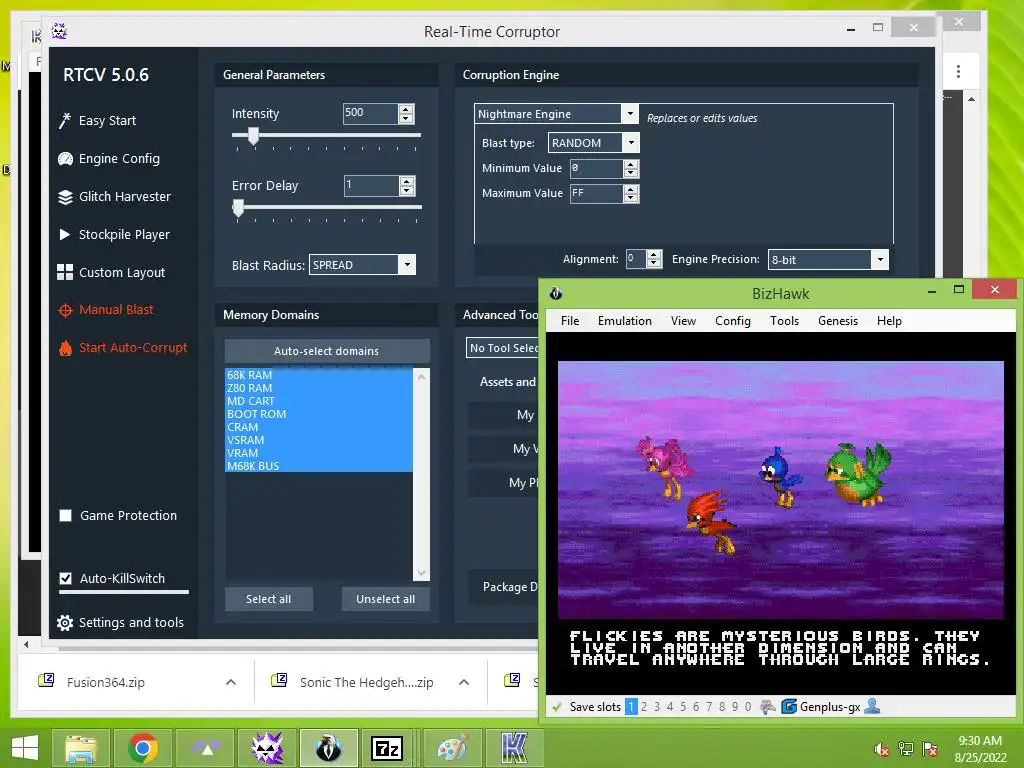The width and height of the screenshot is (1024, 768).
Task: Open Custom Layout view
Action: click(x=111, y=272)
